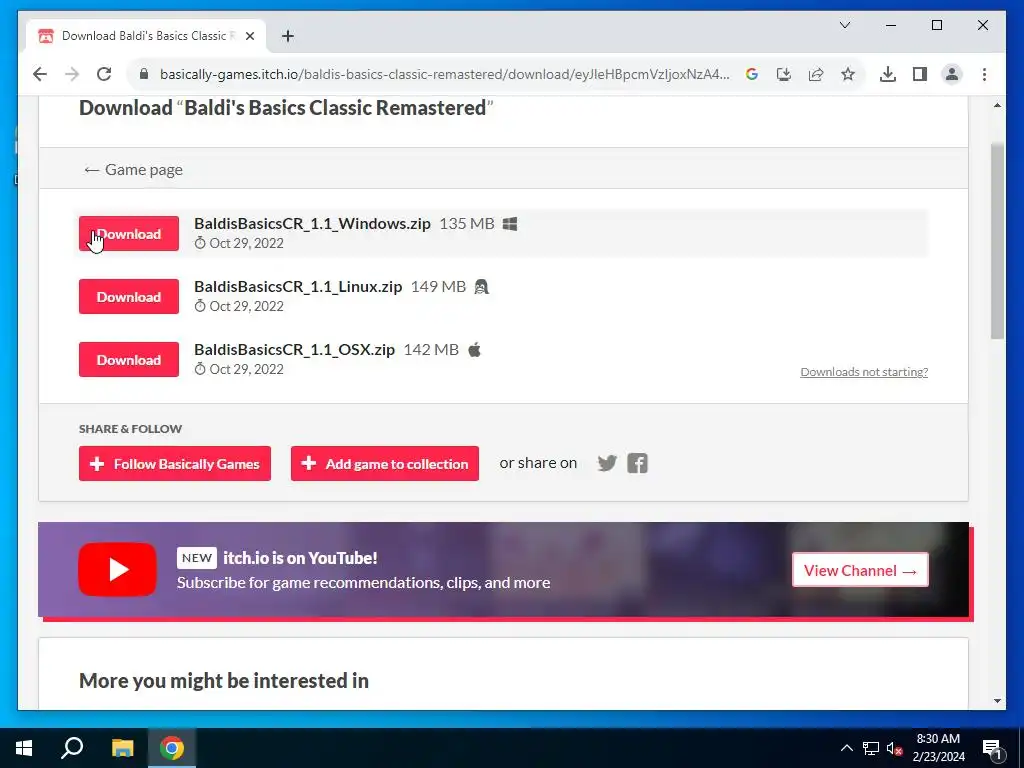Click BaldisBasicsCR_1.1_Linux.zip file name

click(298, 287)
